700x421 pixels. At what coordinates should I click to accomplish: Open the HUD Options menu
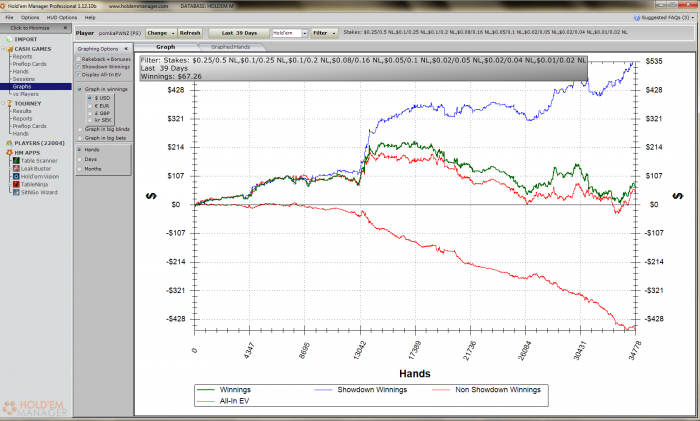coord(62,18)
